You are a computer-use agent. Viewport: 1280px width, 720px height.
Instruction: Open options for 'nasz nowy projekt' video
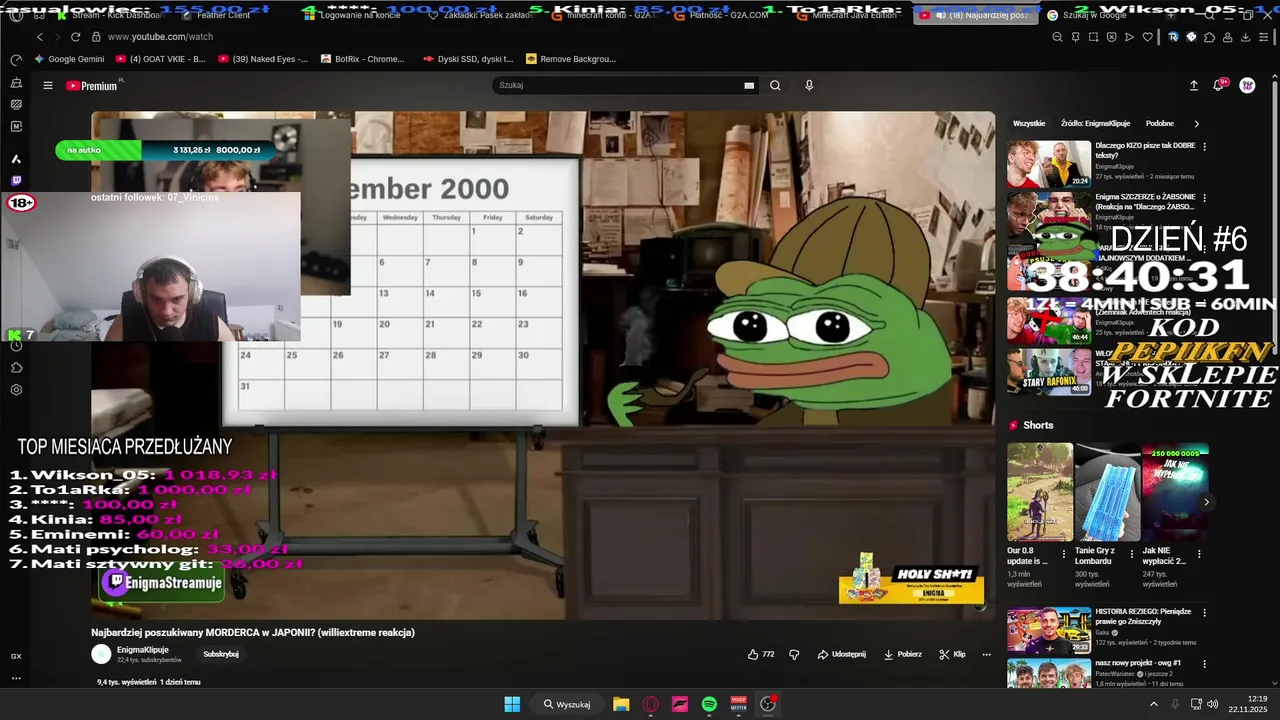tap(1204, 663)
